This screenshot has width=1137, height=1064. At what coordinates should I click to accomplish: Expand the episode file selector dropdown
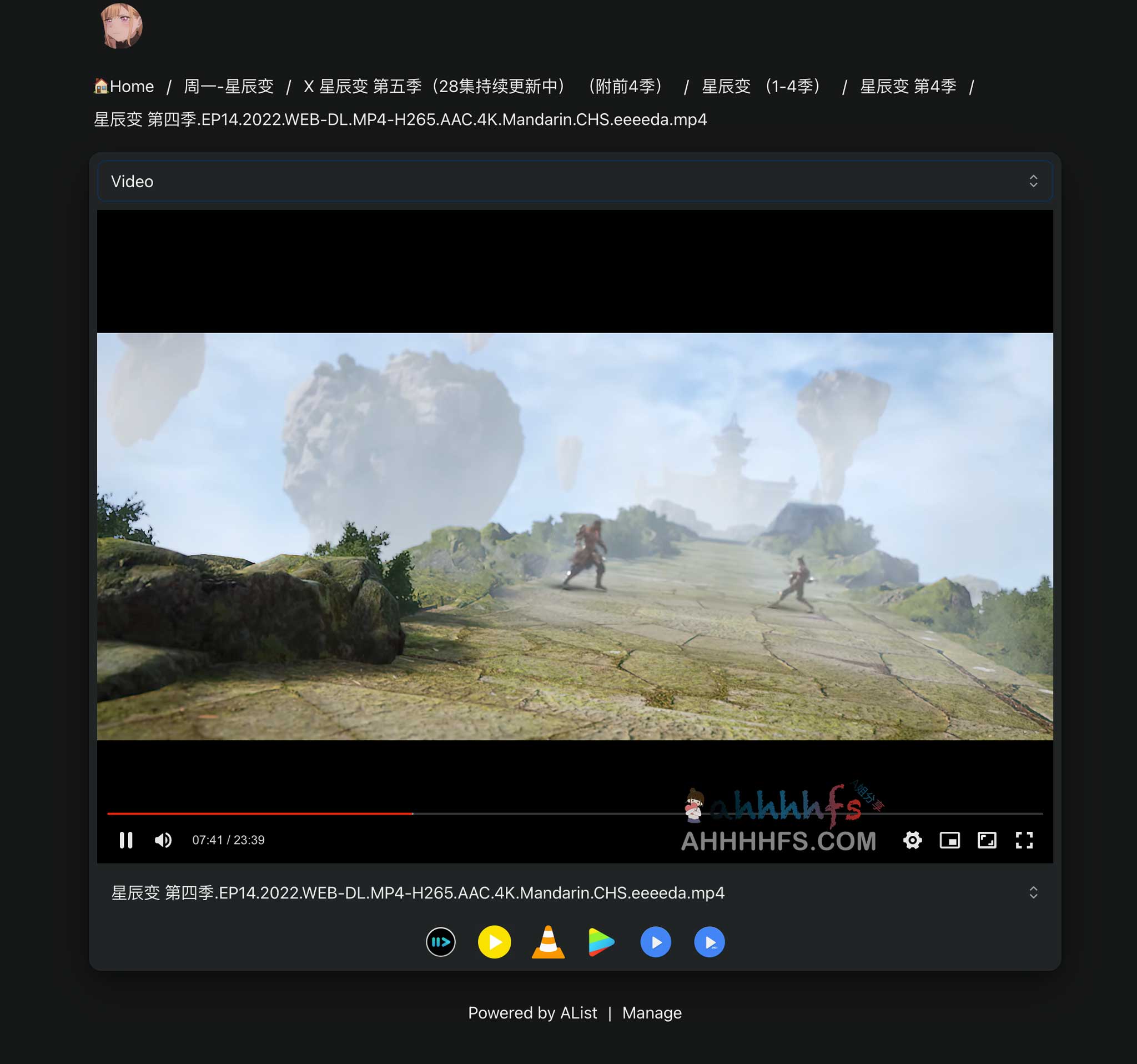point(574,892)
